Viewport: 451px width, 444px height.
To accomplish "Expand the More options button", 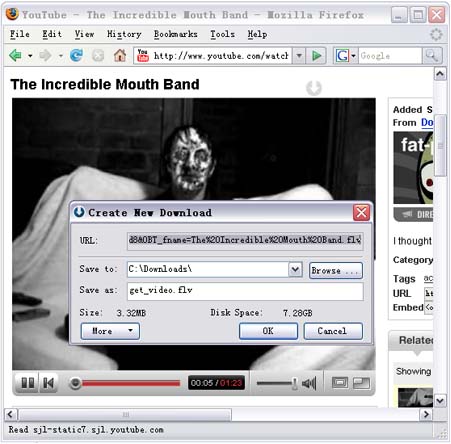I will [x=110, y=331].
